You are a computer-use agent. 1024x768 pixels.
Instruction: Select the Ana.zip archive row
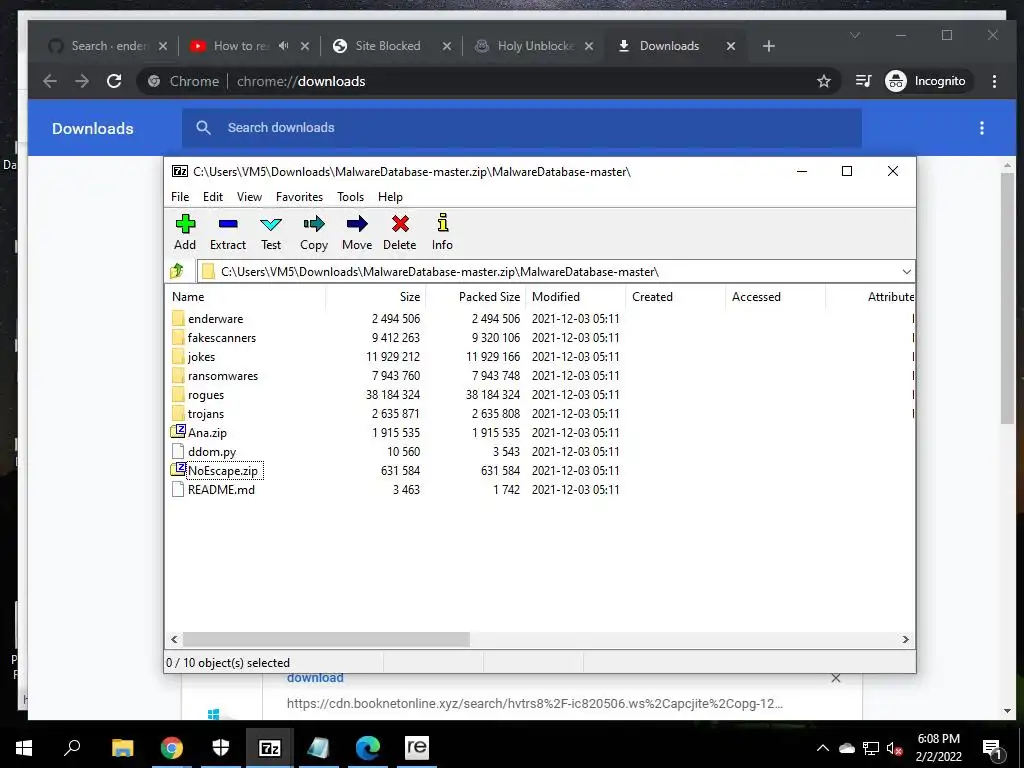207,432
